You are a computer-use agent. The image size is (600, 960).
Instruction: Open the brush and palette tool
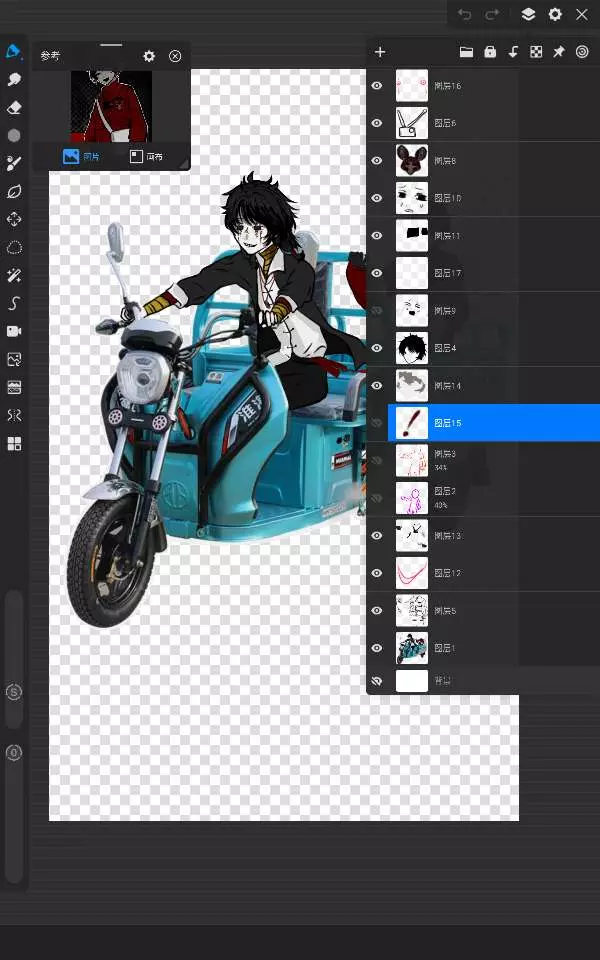[x=13, y=163]
